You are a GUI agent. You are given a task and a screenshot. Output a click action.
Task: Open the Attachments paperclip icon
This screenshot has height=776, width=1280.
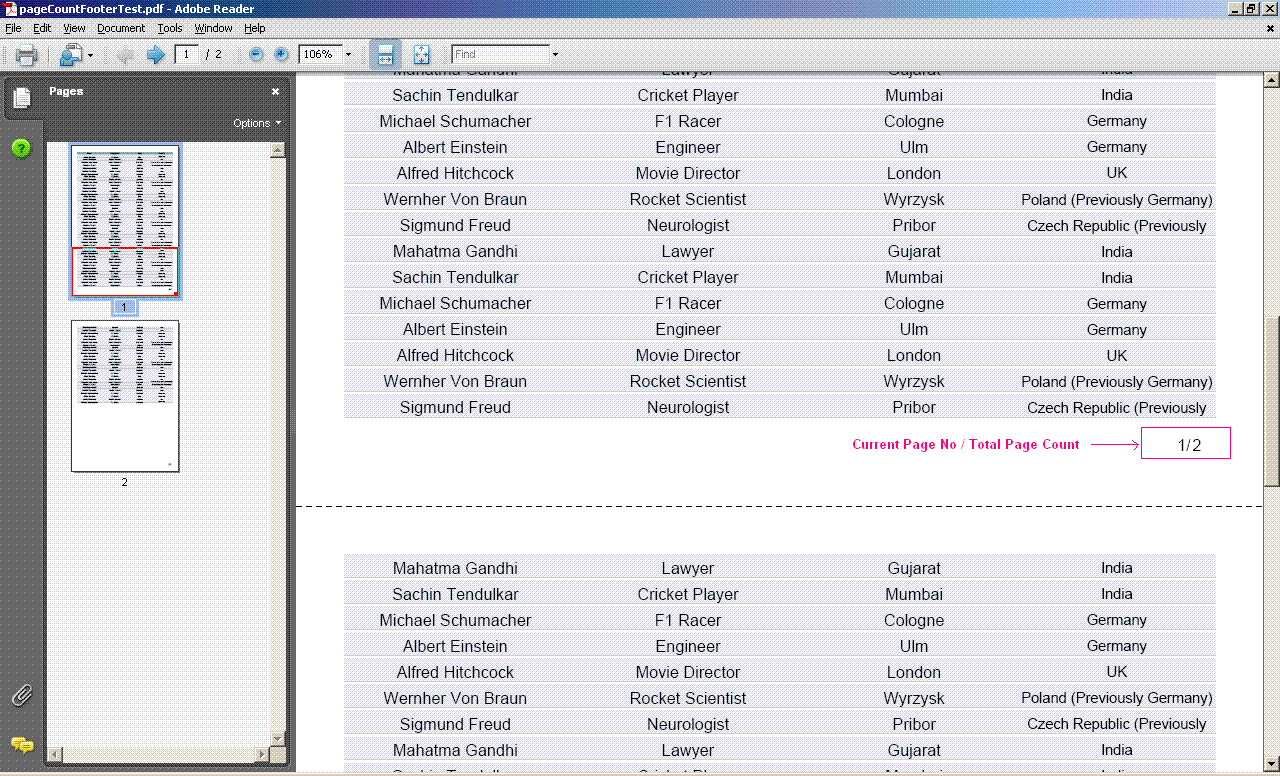(21, 696)
